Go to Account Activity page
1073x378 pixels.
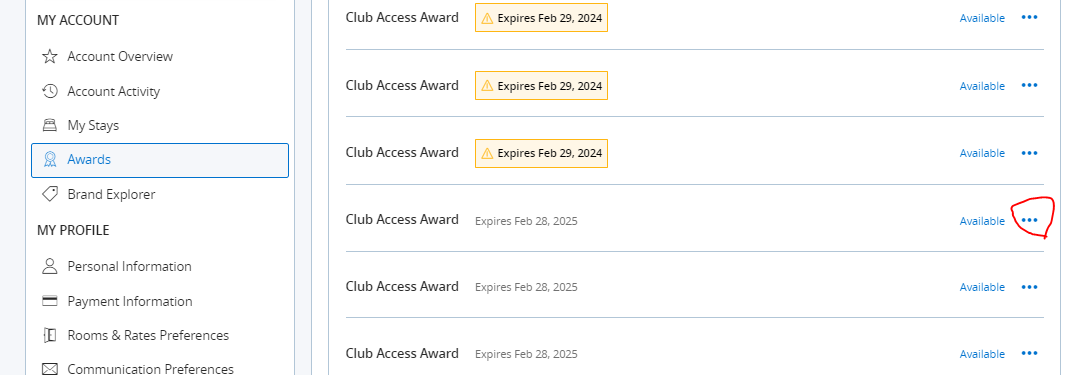pos(114,91)
